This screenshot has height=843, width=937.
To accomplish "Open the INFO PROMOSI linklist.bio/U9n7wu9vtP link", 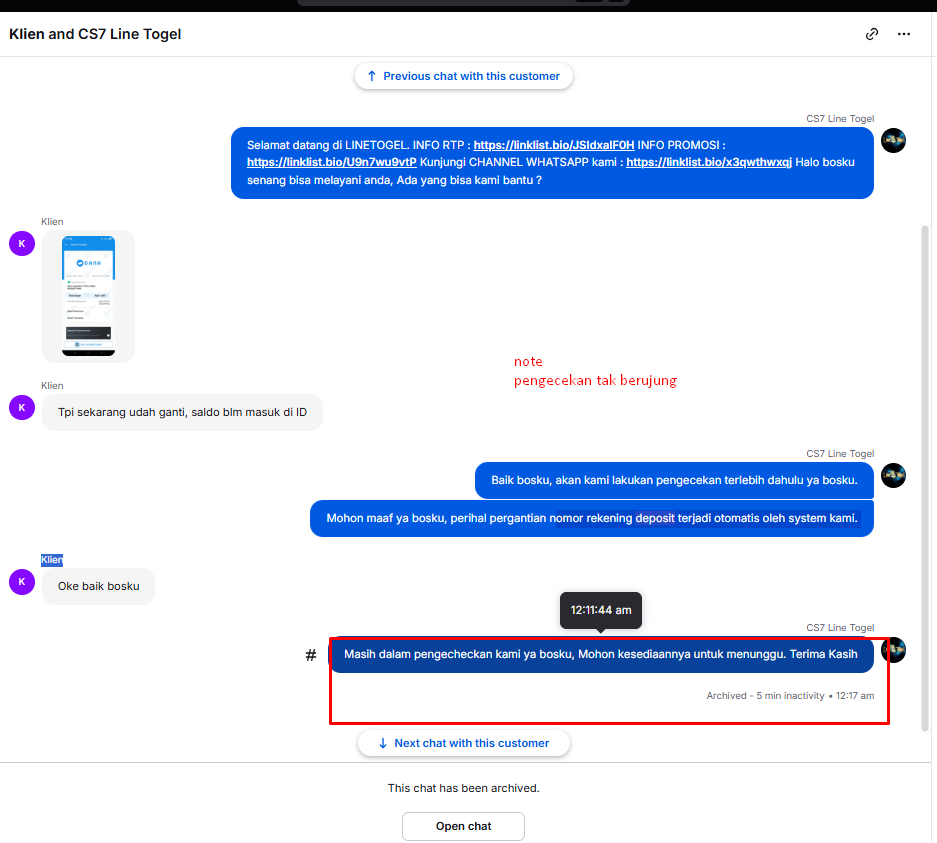I will 332,162.
